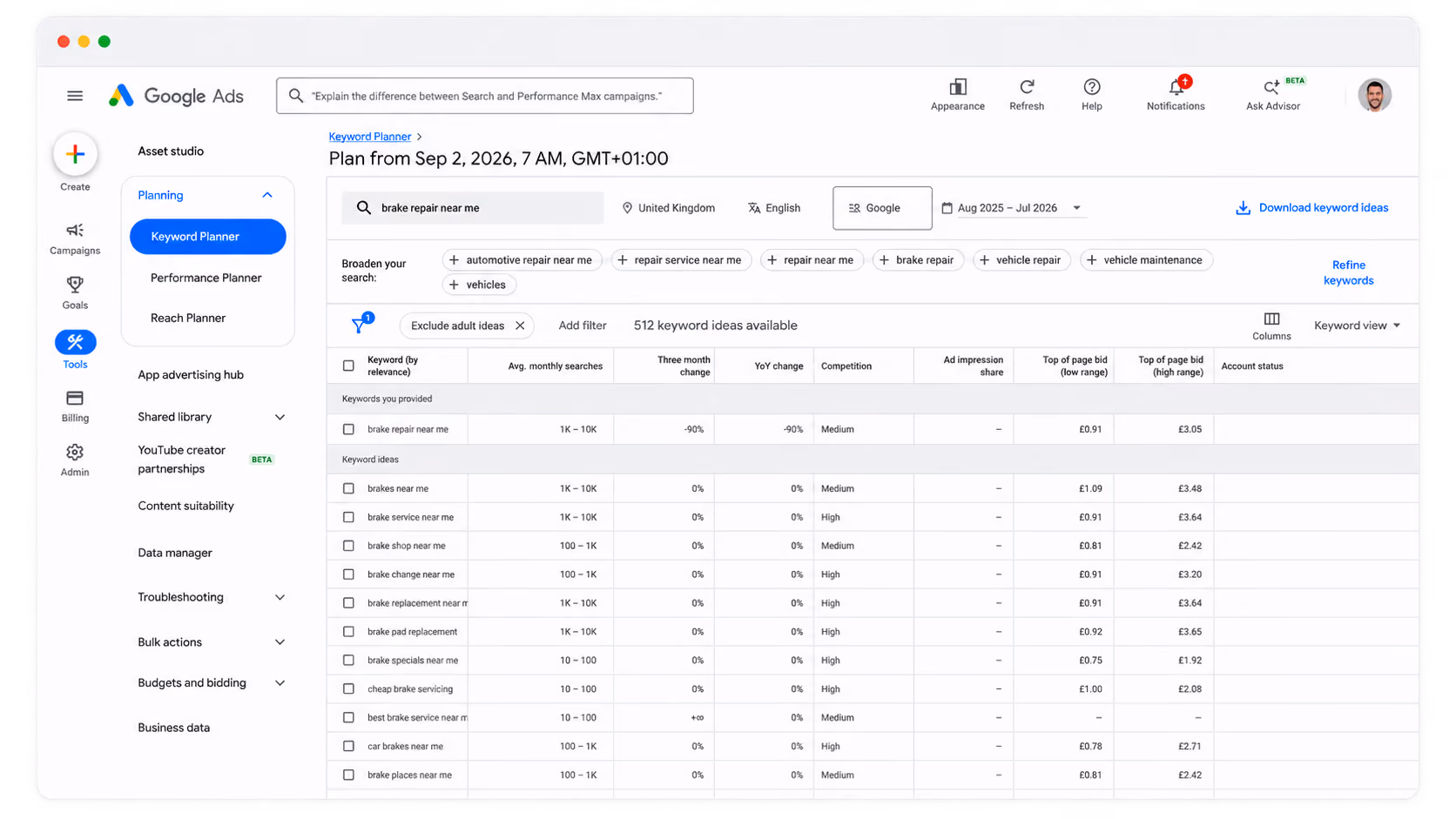Image resolution: width=1456 pixels, height=819 pixels.
Task: Open the Keyword view dropdown
Action: (1357, 326)
